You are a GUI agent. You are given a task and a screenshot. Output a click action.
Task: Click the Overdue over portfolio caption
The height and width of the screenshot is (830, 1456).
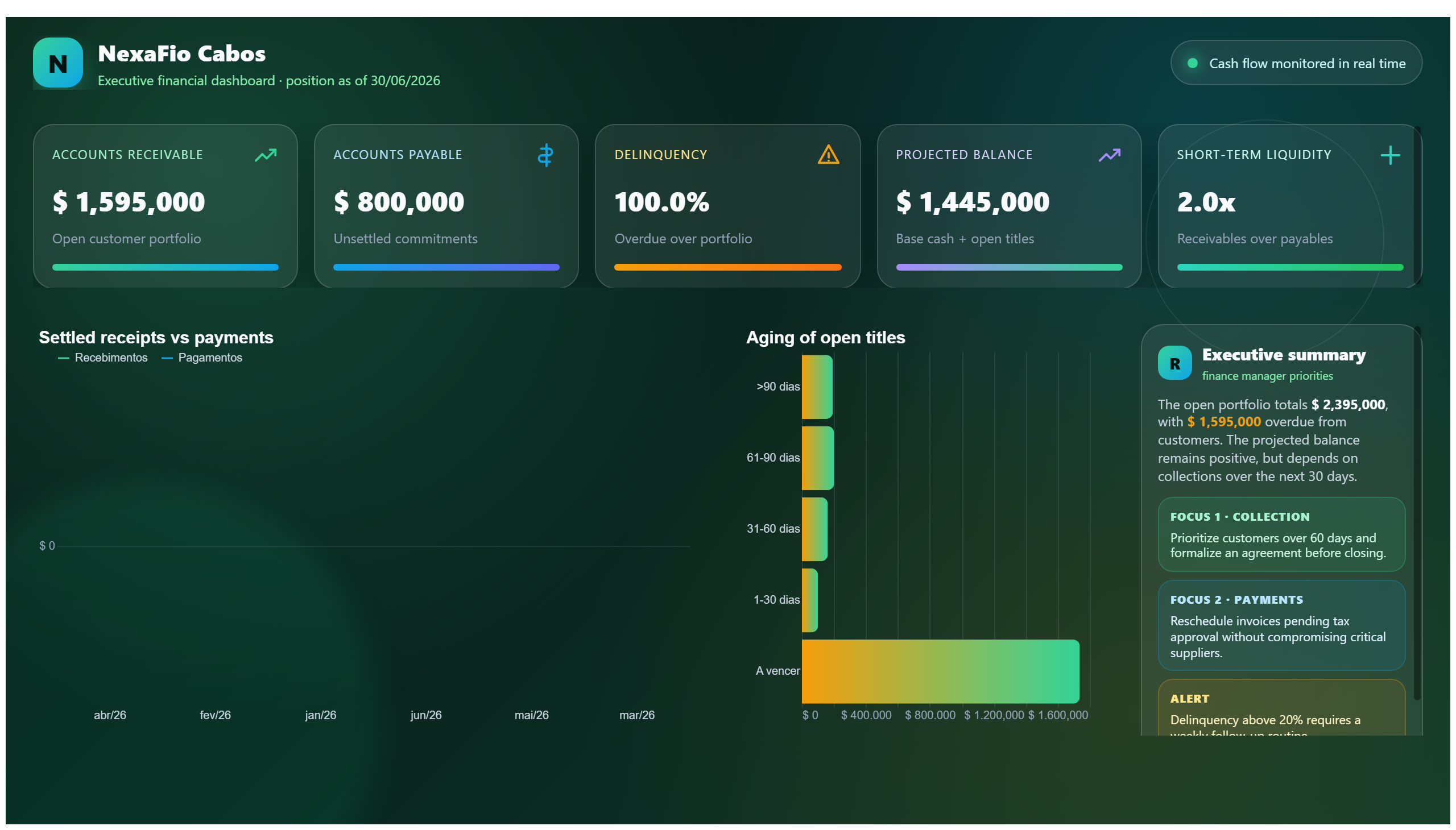[683, 239]
